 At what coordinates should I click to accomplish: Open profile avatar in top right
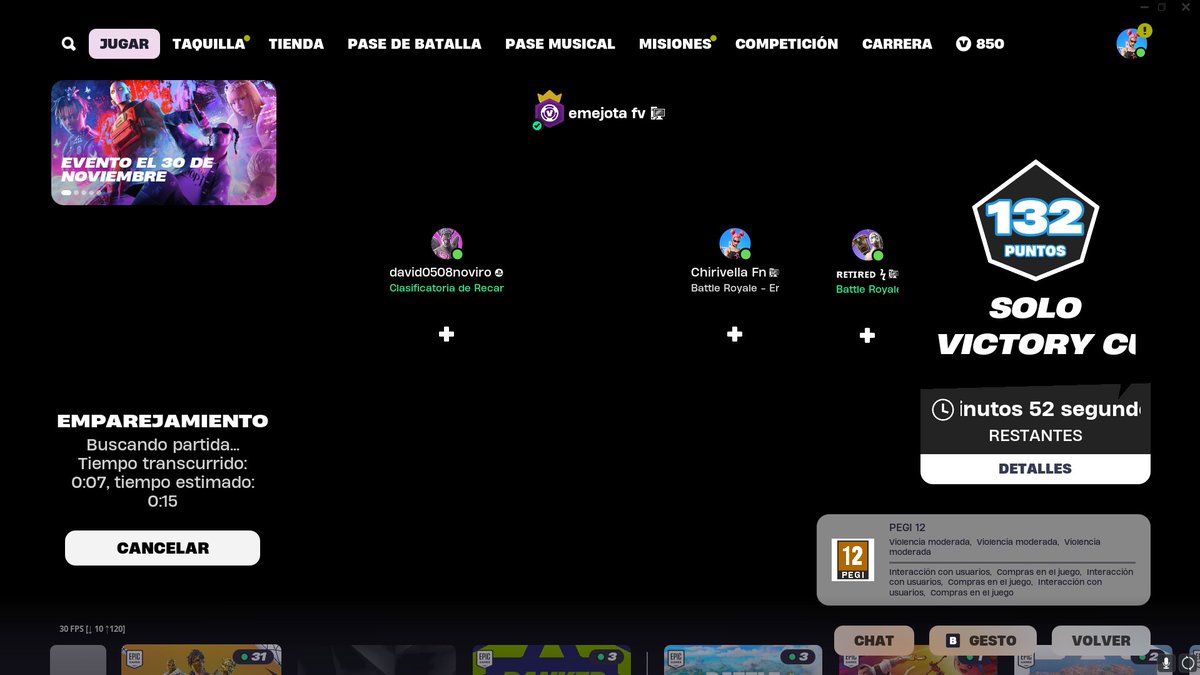pos(1131,43)
